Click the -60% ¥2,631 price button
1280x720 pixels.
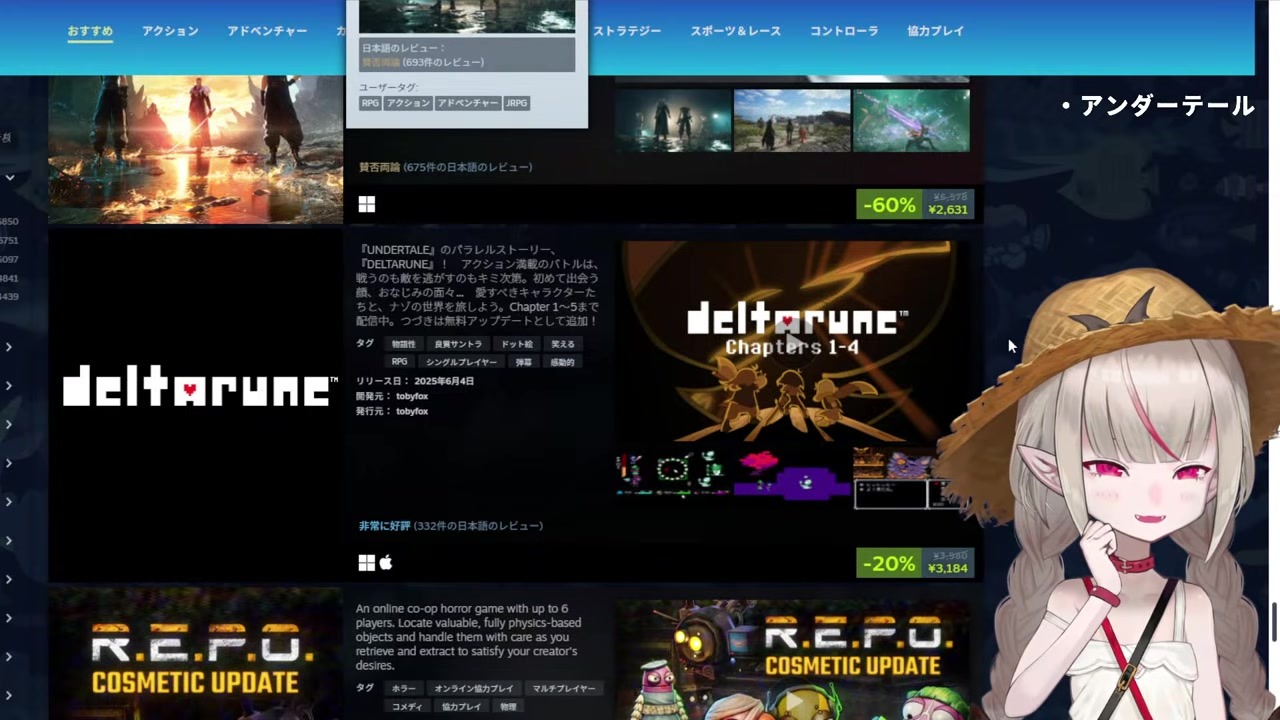click(914, 204)
